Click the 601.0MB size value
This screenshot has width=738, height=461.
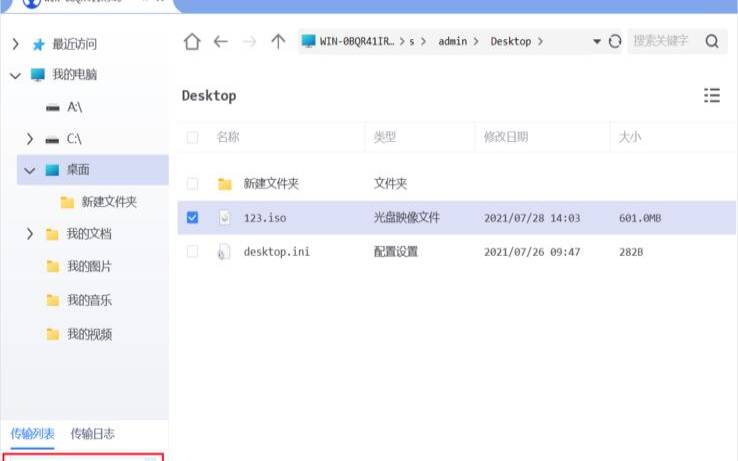tap(640, 218)
